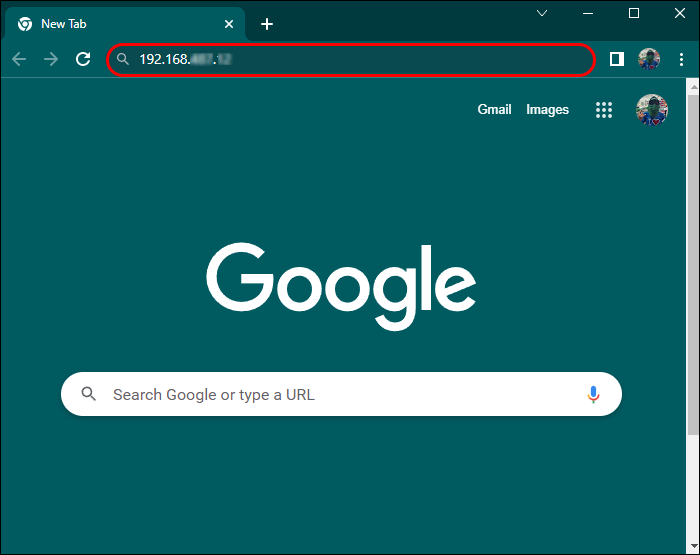Close the New Tab tab
The height and width of the screenshot is (555, 700).
tap(229, 24)
